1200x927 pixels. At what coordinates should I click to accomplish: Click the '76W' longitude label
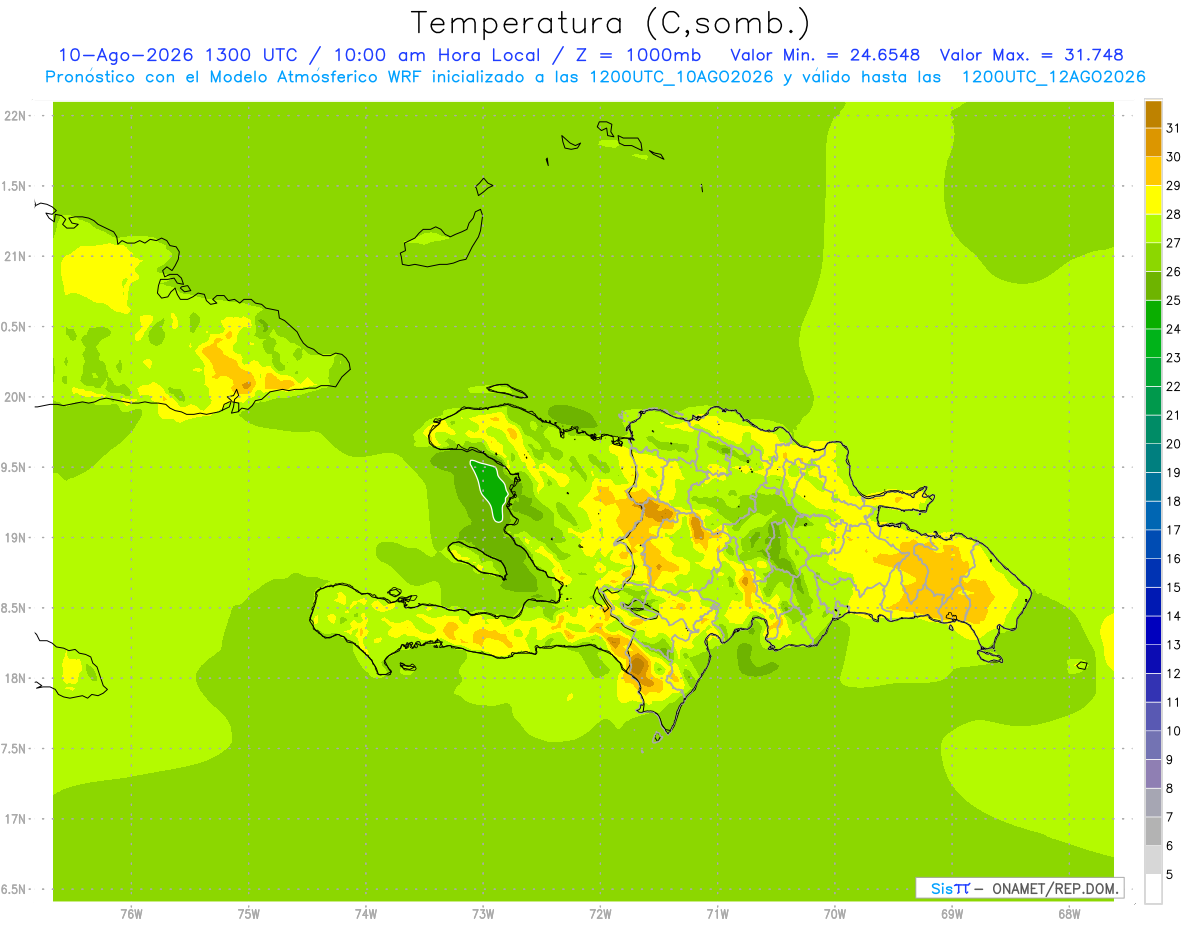pyautogui.click(x=131, y=914)
